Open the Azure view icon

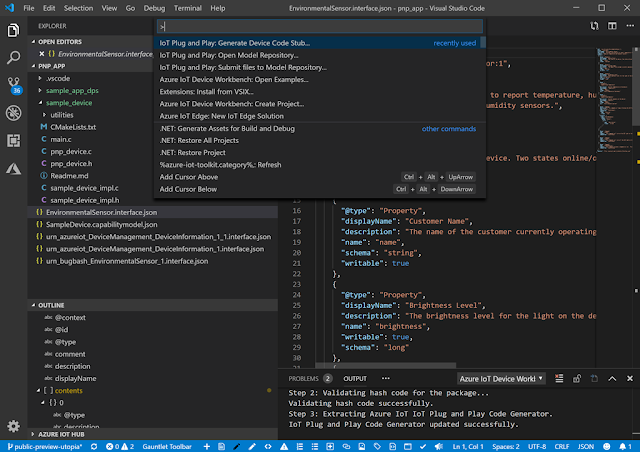[x=14, y=169]
